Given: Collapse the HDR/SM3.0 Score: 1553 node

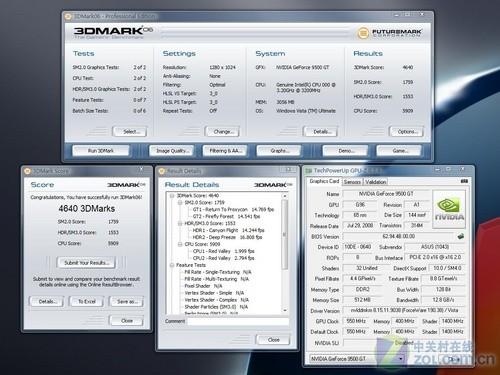Looking at the screenshot, I should pos(180,223).
